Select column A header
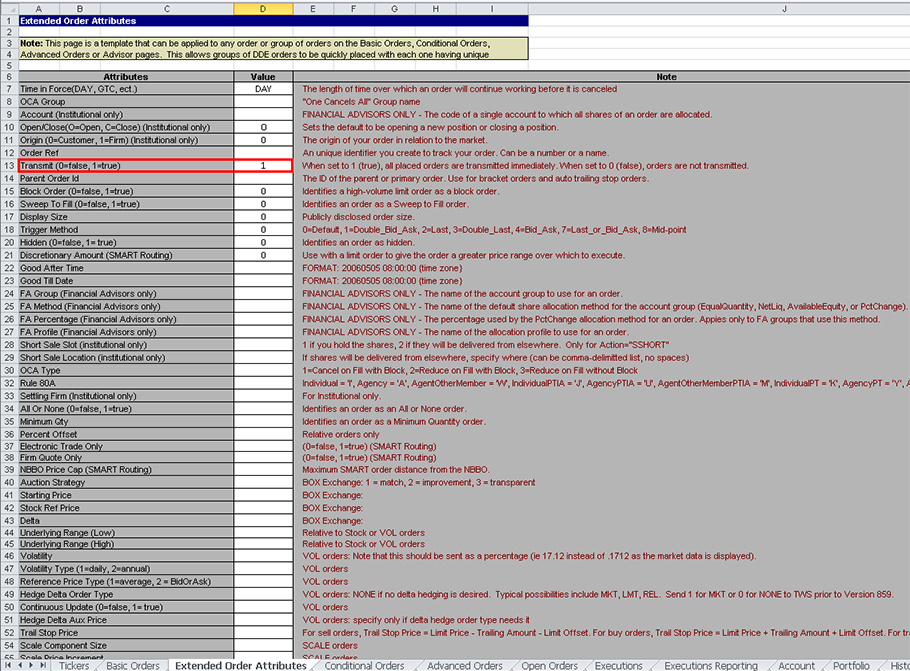Screen dimensions: 910x671 38,9
